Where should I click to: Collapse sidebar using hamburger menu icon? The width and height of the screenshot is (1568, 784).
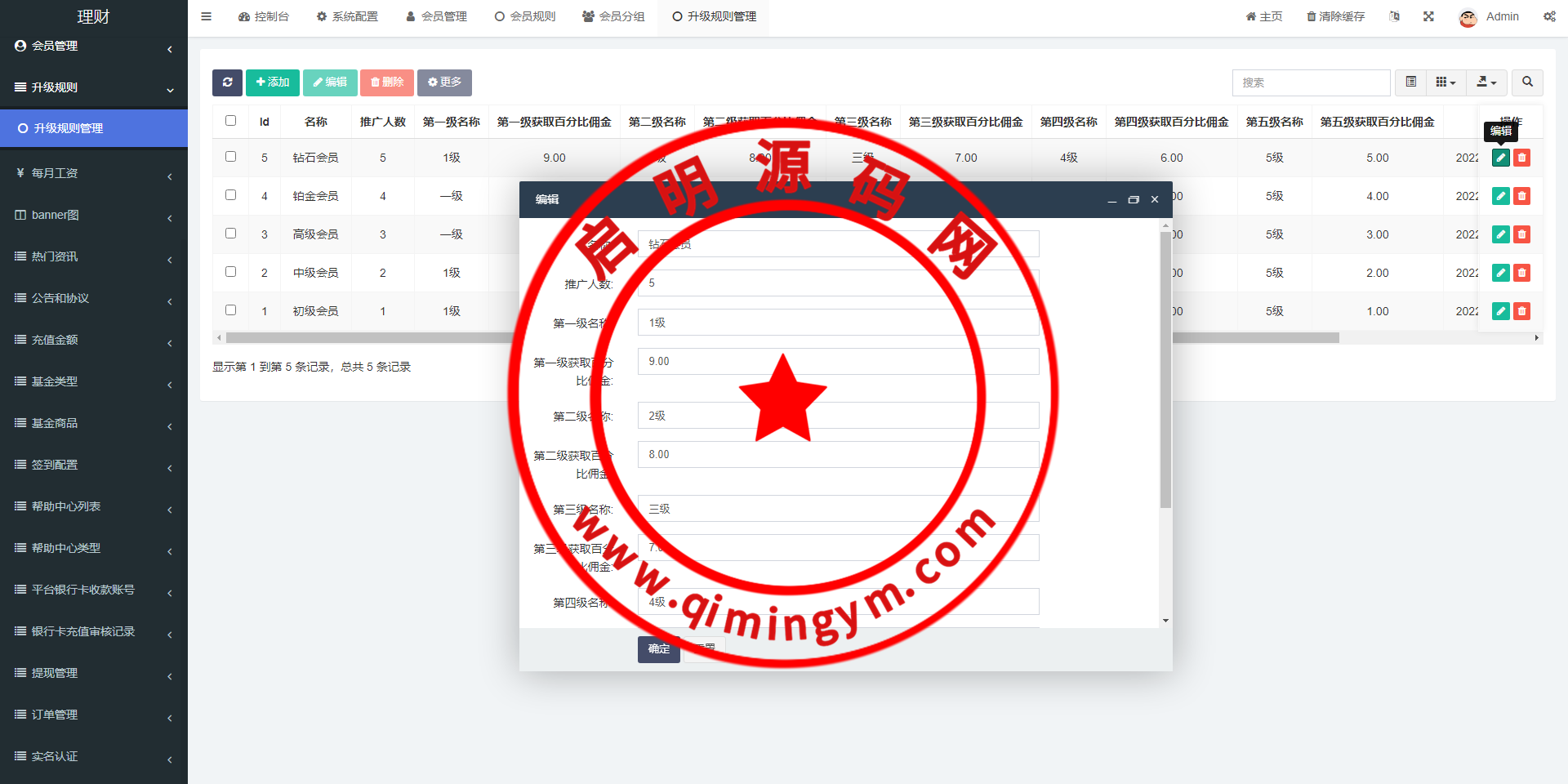[x=207, y=16]
